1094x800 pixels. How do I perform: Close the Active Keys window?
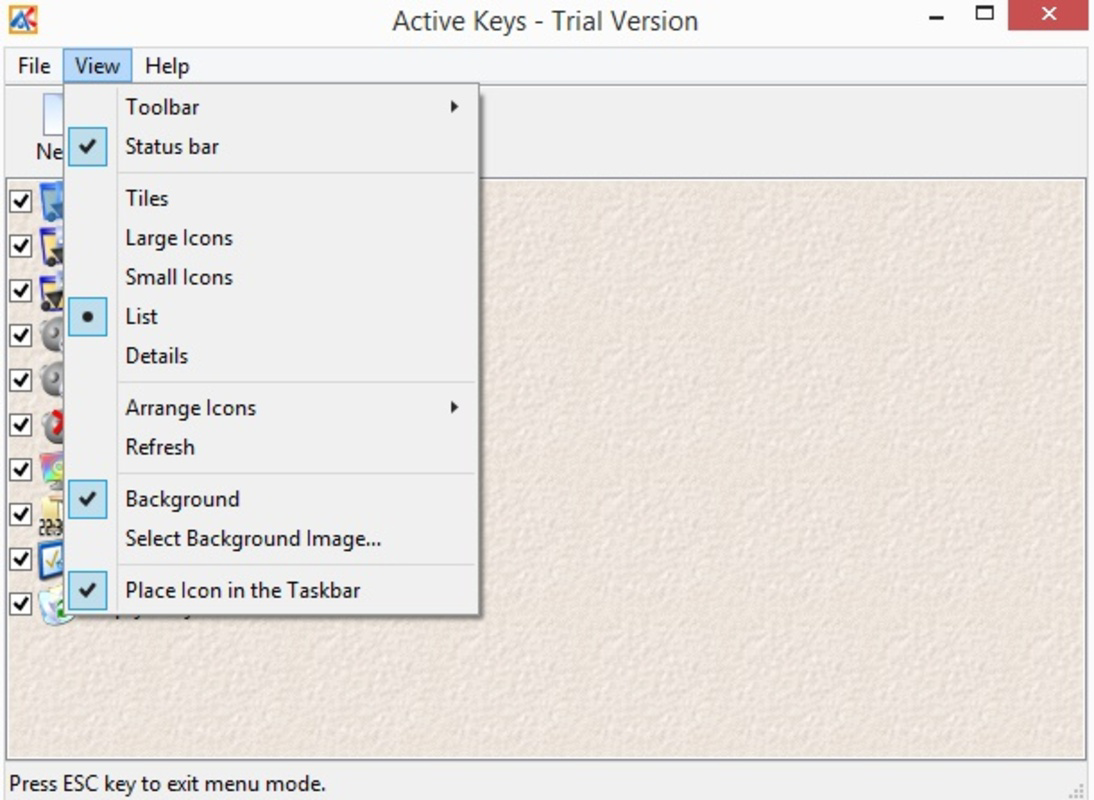(1048, 15)
